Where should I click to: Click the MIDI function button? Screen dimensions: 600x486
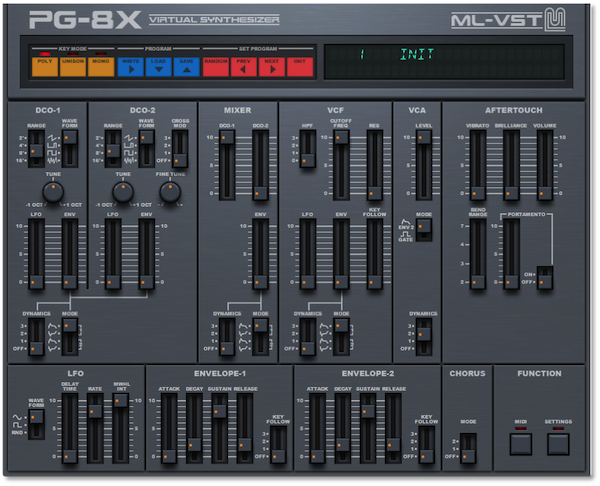tap(521, 444)
